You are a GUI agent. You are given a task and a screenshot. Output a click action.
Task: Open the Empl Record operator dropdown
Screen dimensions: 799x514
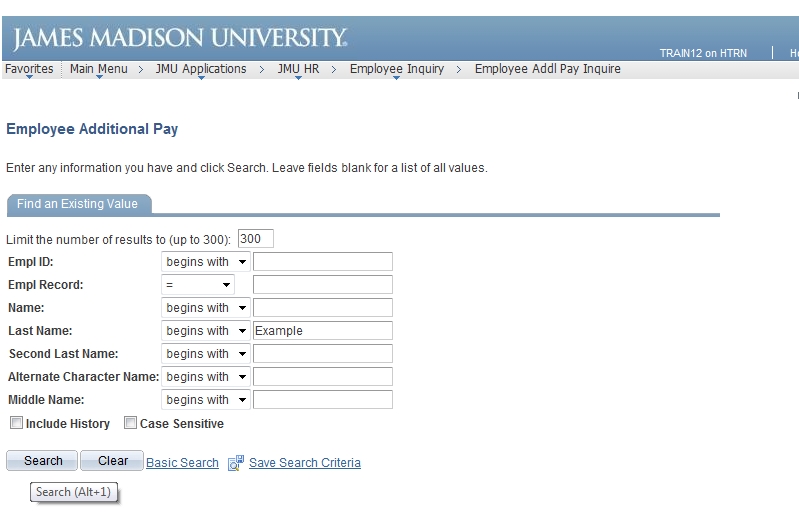pos(198,285)
